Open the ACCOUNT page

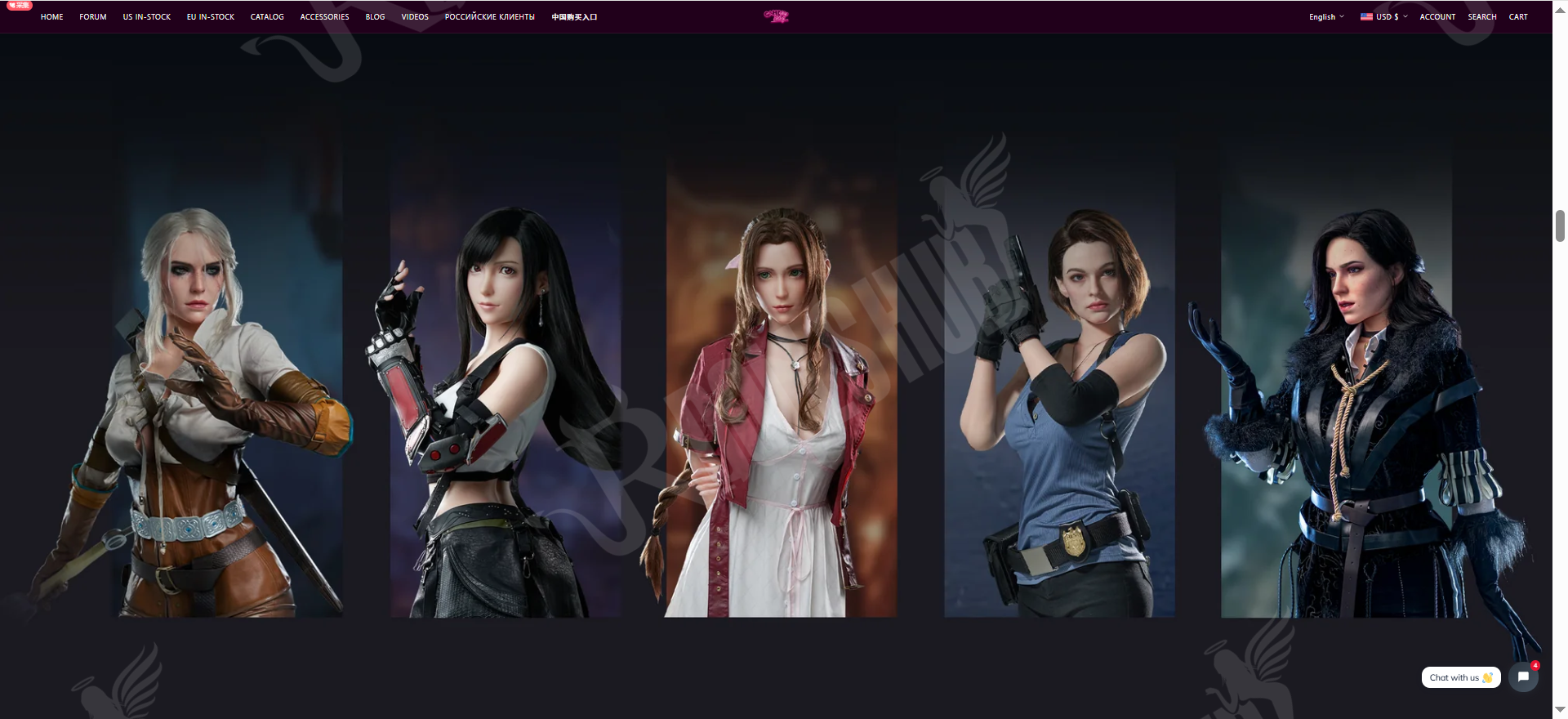pyautogui.click(x=1437, y=17)
